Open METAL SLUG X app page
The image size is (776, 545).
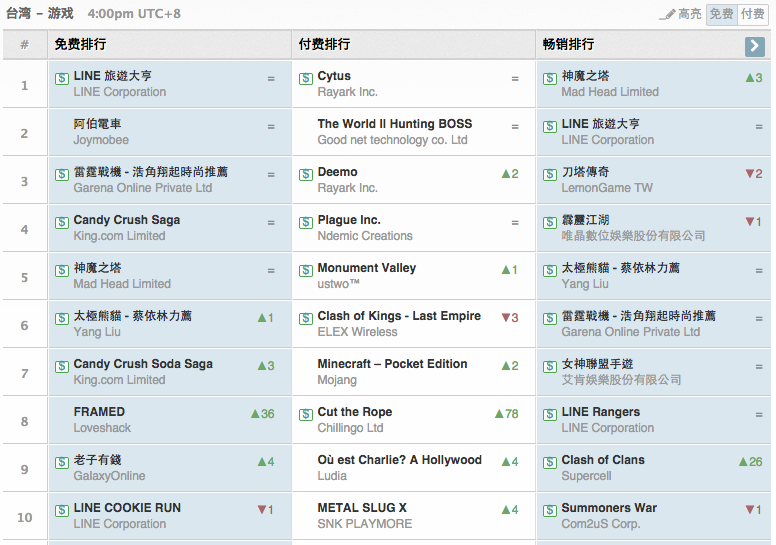pos(362,508)
